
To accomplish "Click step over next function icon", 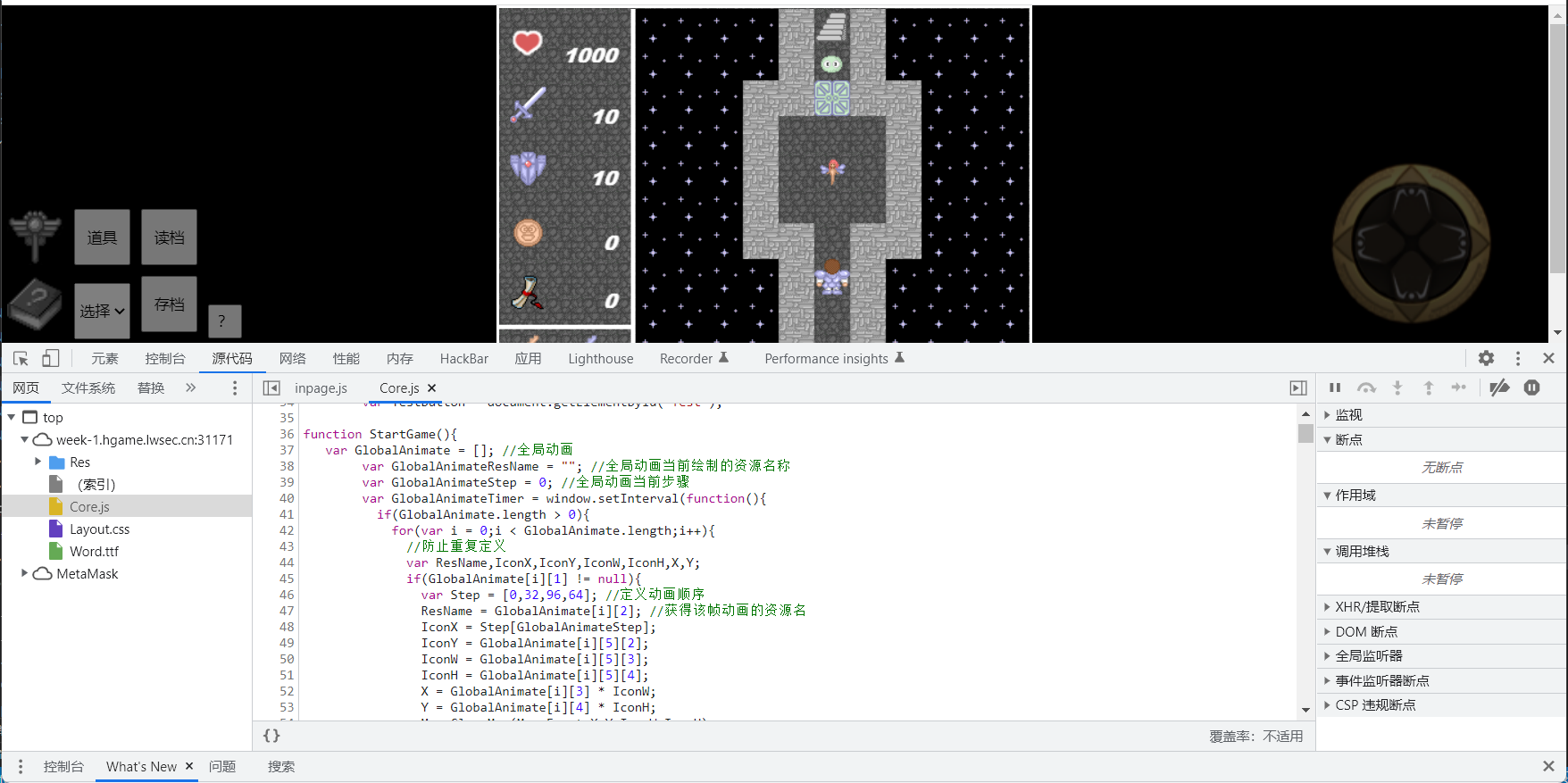I will [1366, 387].
